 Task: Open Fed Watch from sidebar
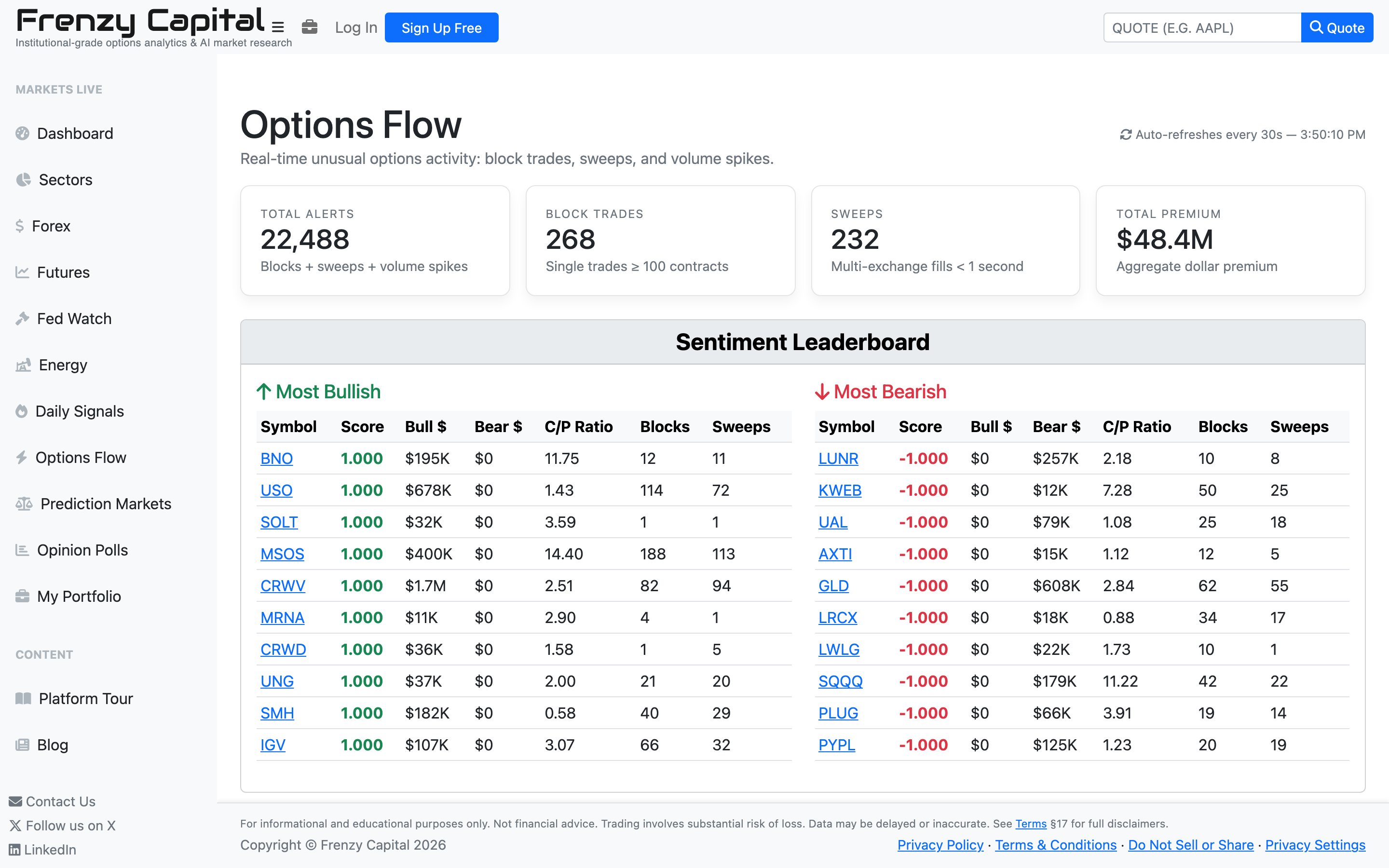[75, 319]
